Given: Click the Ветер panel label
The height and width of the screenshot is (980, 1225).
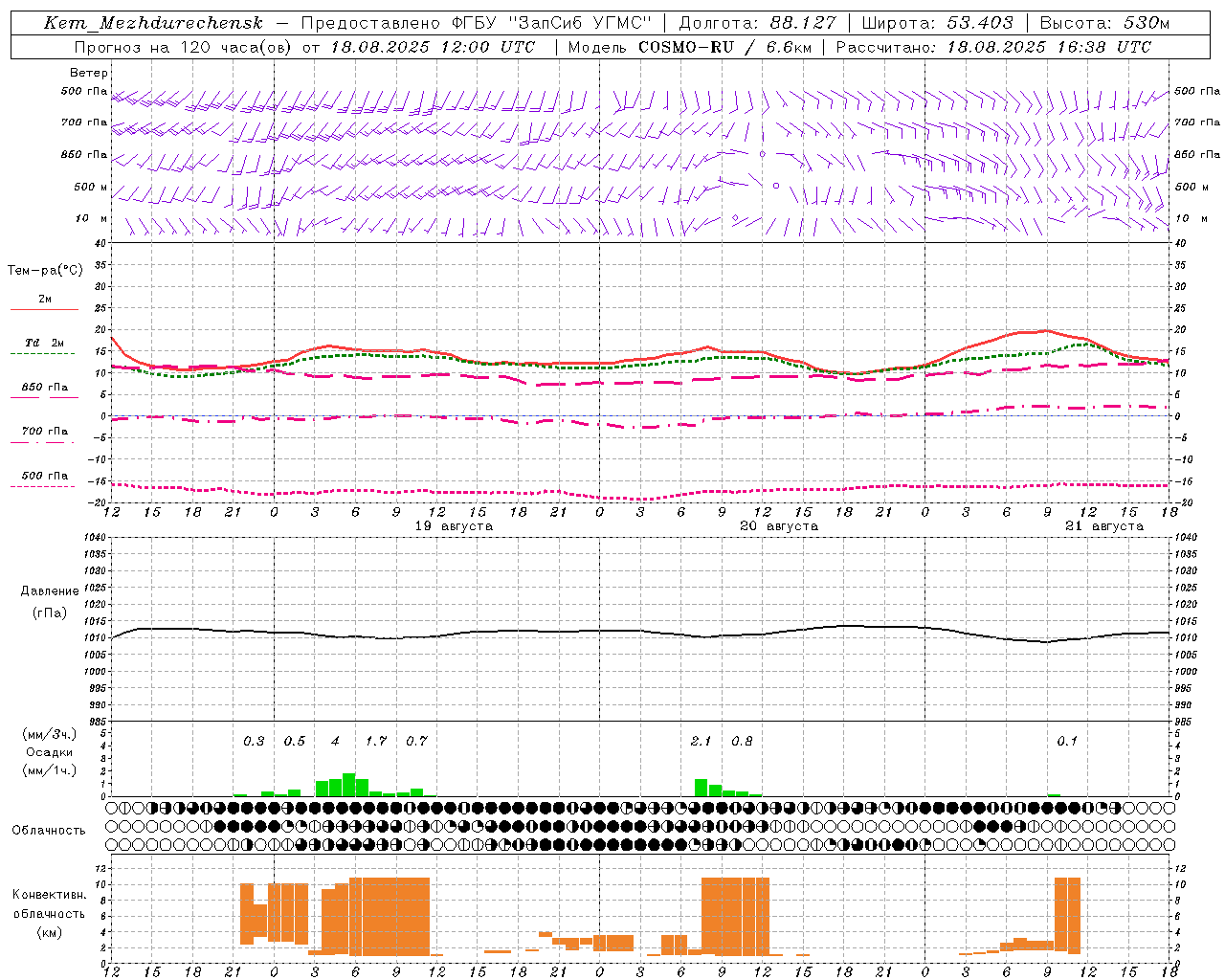Looking at the screenshot, I should tap(89, 73).
